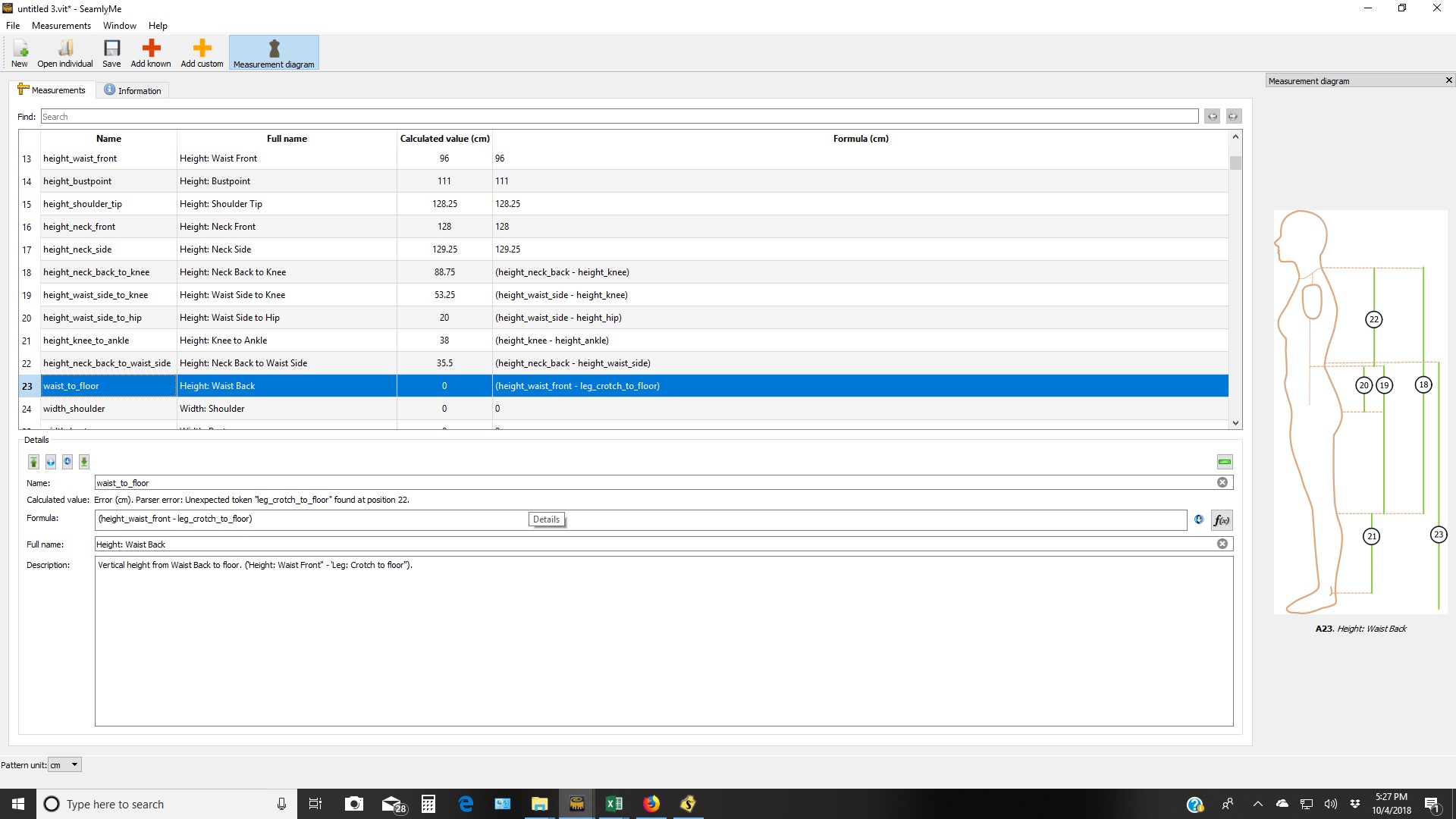Expand the formula field height
The image size is (1456, 819).
[1199, 519]
